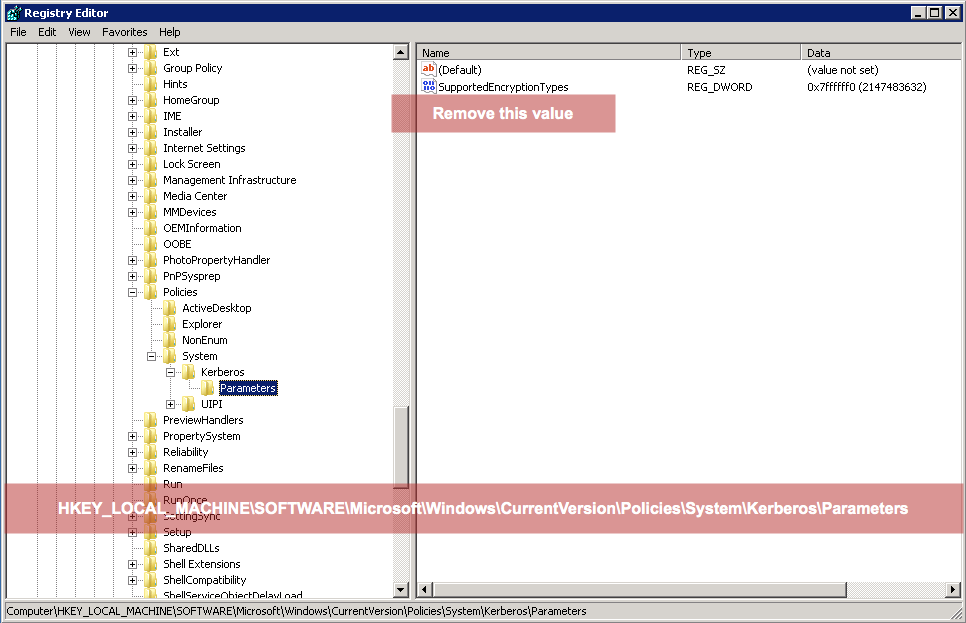Click the Explorer folder icon
Viewport: 966px width, 623px height.
170,325
